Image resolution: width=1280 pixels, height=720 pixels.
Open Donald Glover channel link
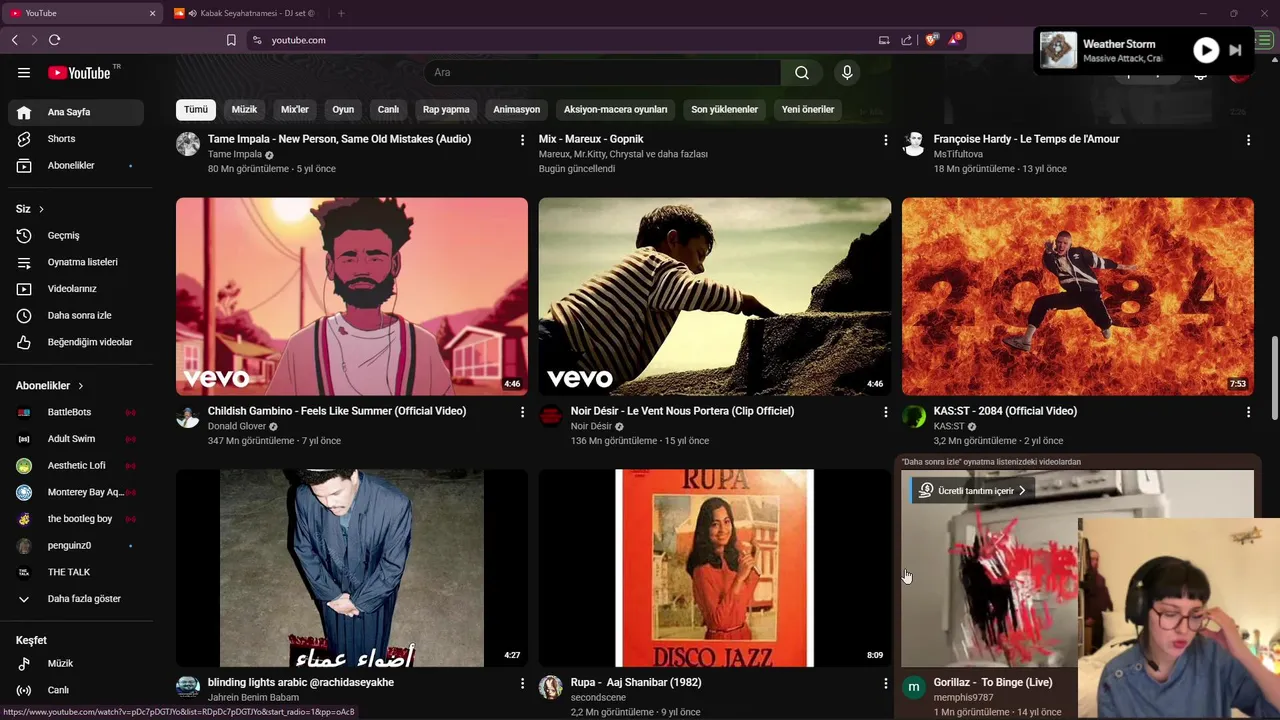[x=237, y=426]
